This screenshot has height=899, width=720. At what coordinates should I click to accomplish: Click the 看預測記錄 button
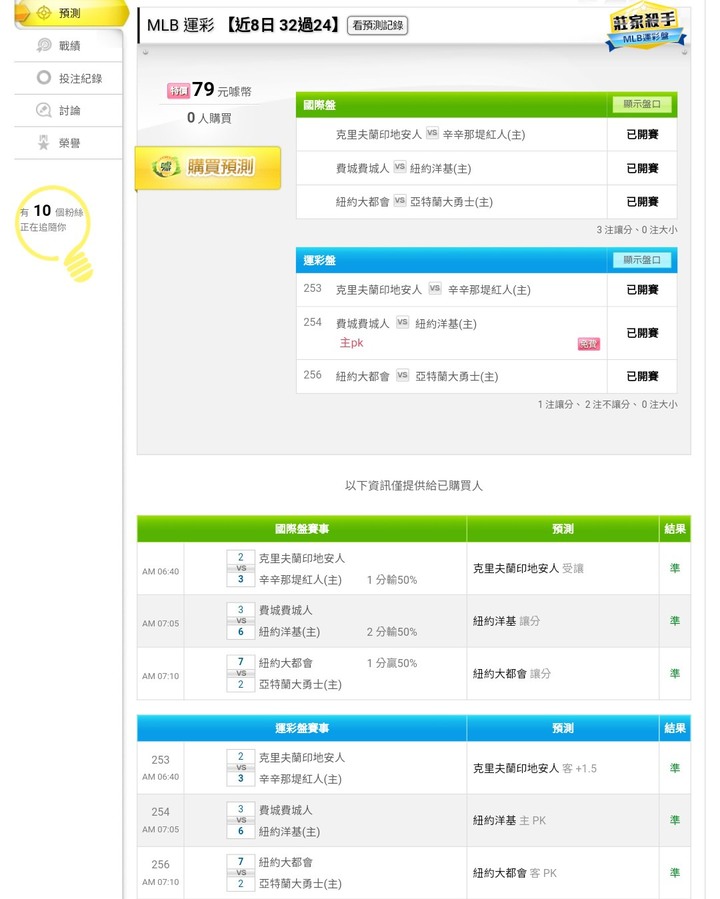[x=377, y=25]
